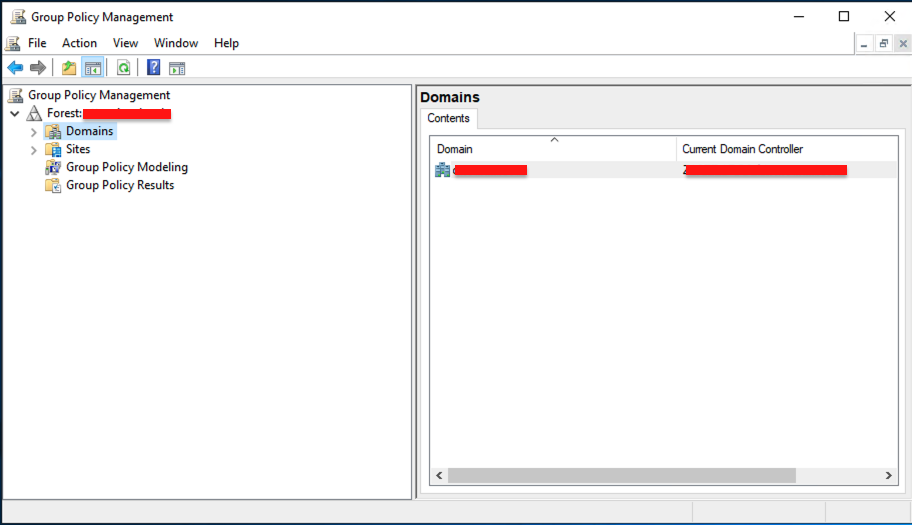This screenshot has height=525, width=912.
Task: Select Group Policy Modeling node
Action: click(126, 167)
